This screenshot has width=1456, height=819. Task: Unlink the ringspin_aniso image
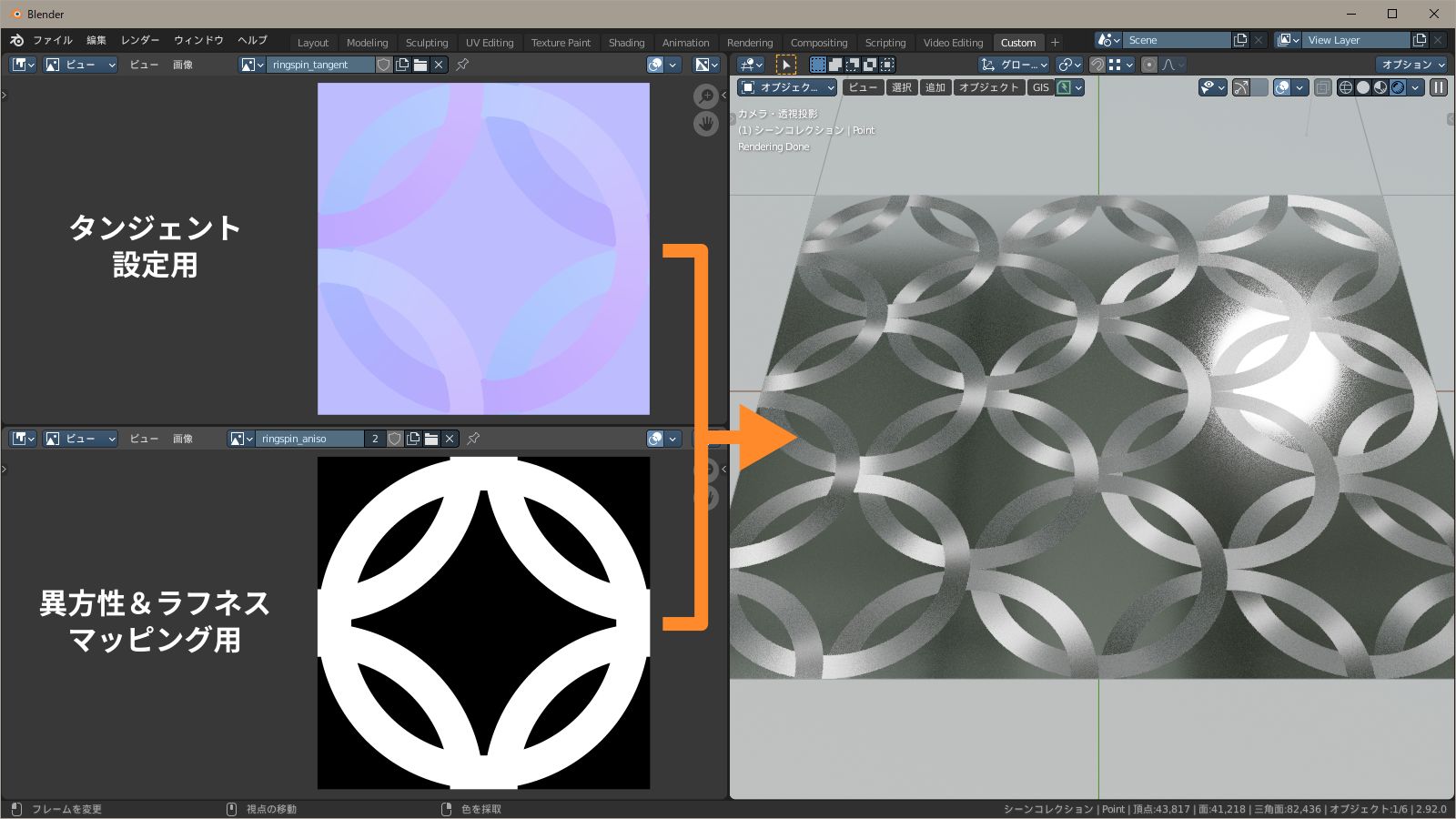tap(450, 439)
